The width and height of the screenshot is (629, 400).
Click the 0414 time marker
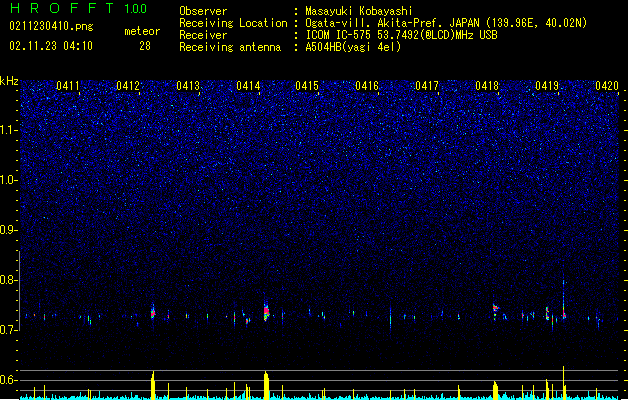coord(248,86)
